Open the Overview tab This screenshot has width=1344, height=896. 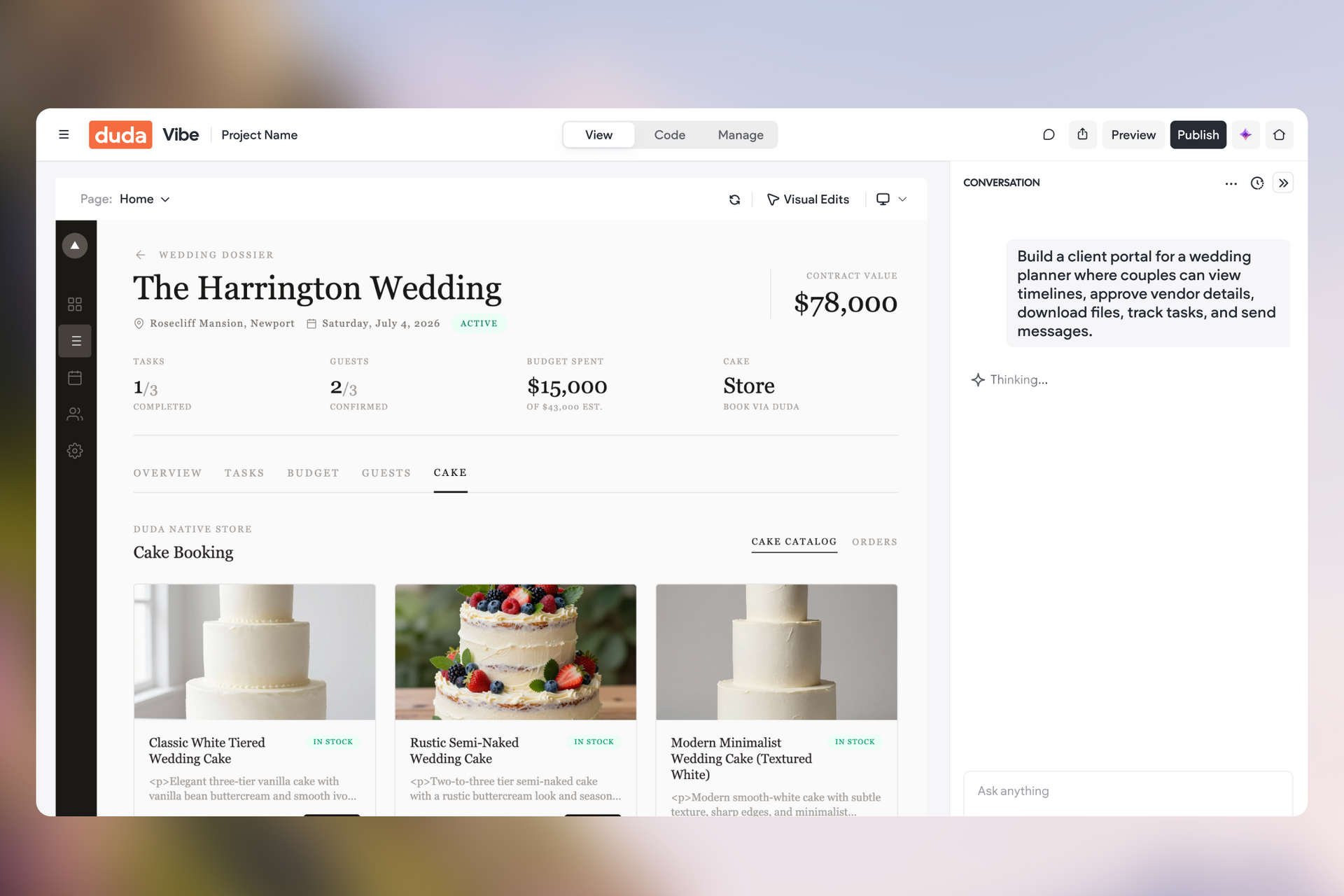(x=167, y=473)
